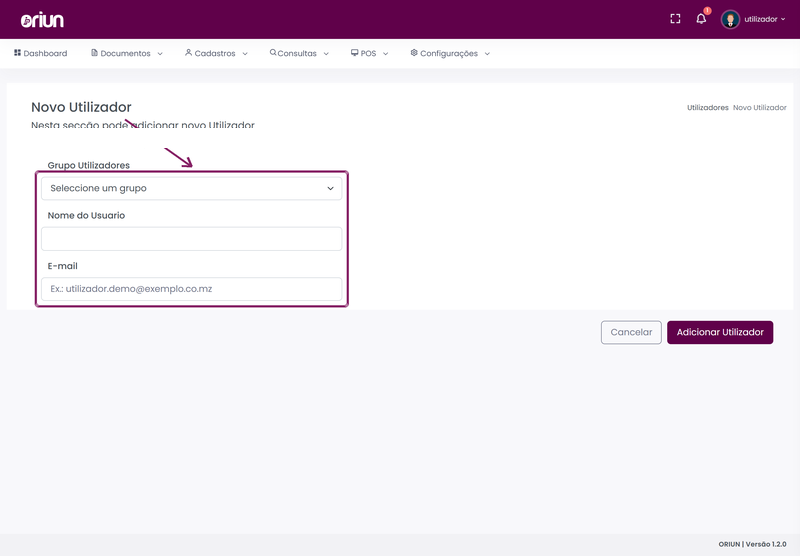This screenshot has width=800, height=556.
Task: Click the Dashboard grid icon
Action: [17, 53]
